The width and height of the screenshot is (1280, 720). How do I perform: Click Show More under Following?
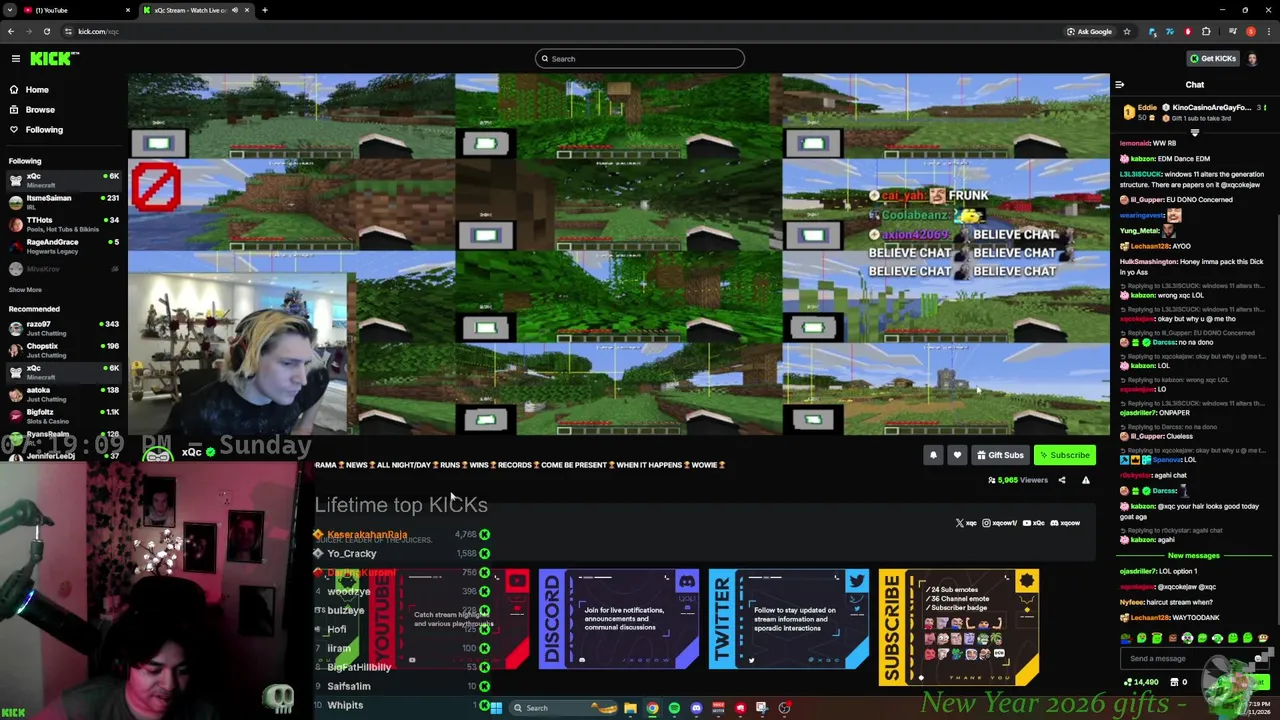coord(25,289)
